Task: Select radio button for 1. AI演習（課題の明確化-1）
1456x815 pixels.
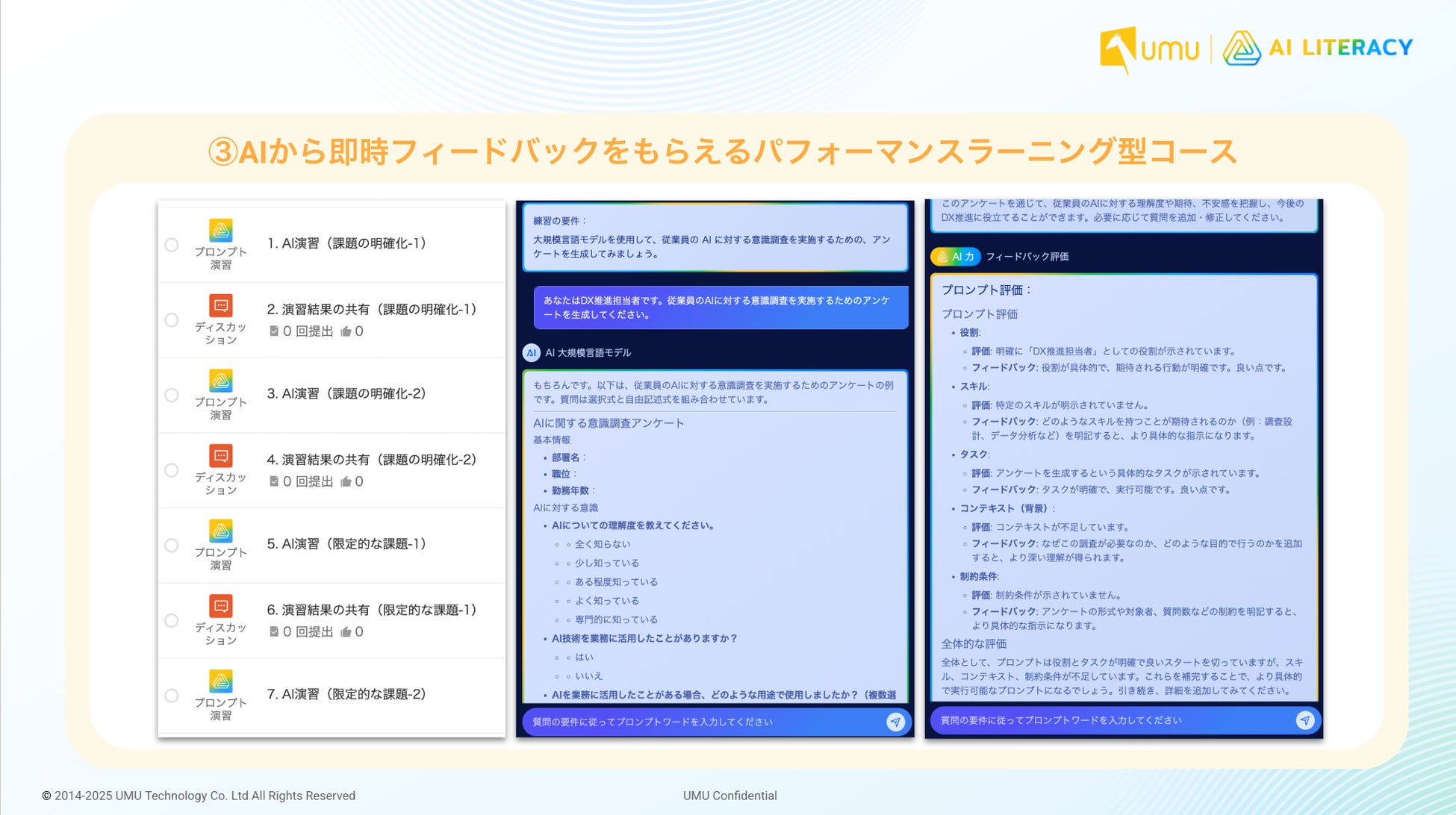Action: (172, 245)
